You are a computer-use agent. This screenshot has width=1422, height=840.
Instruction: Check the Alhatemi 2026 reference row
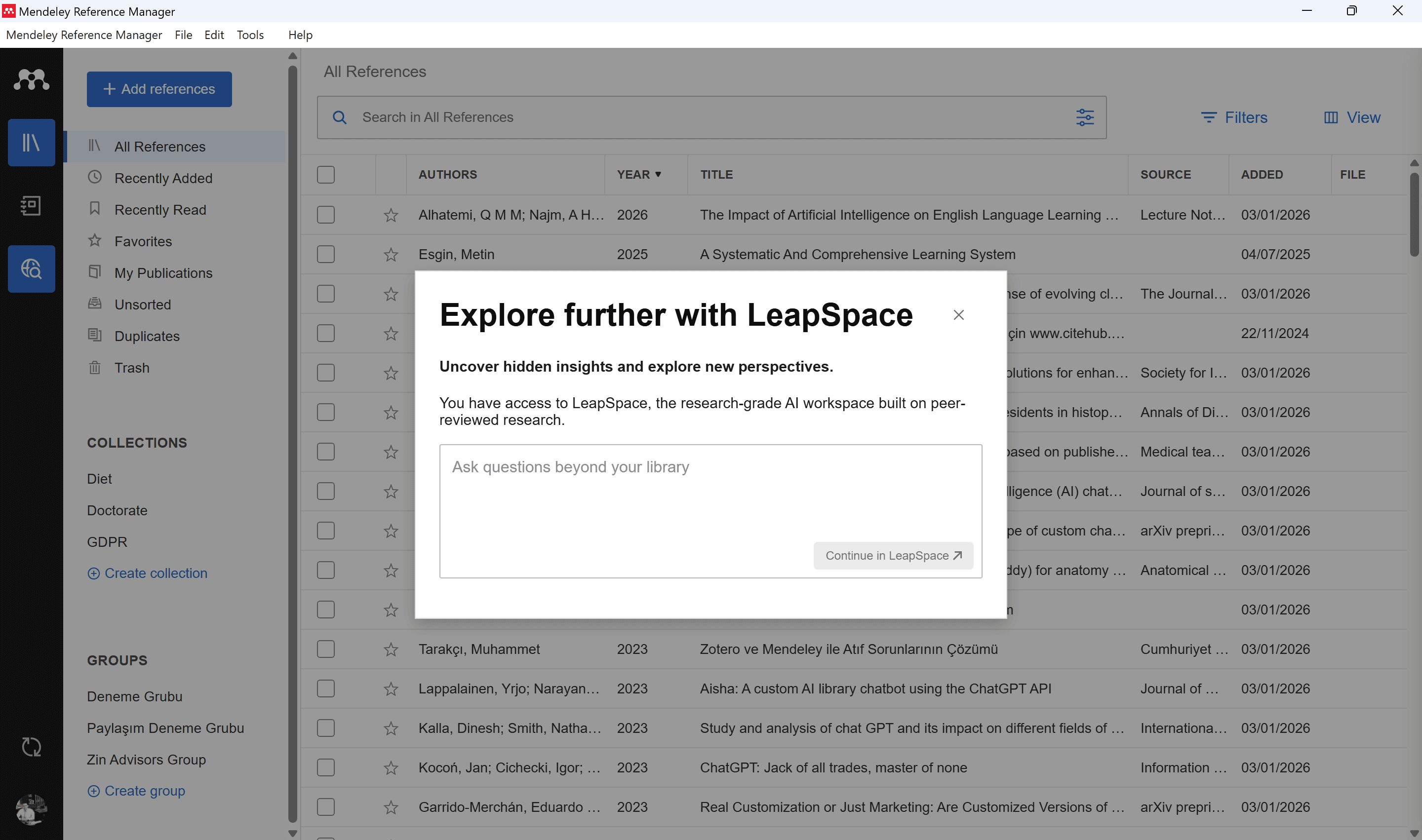(x=325, y=215)
